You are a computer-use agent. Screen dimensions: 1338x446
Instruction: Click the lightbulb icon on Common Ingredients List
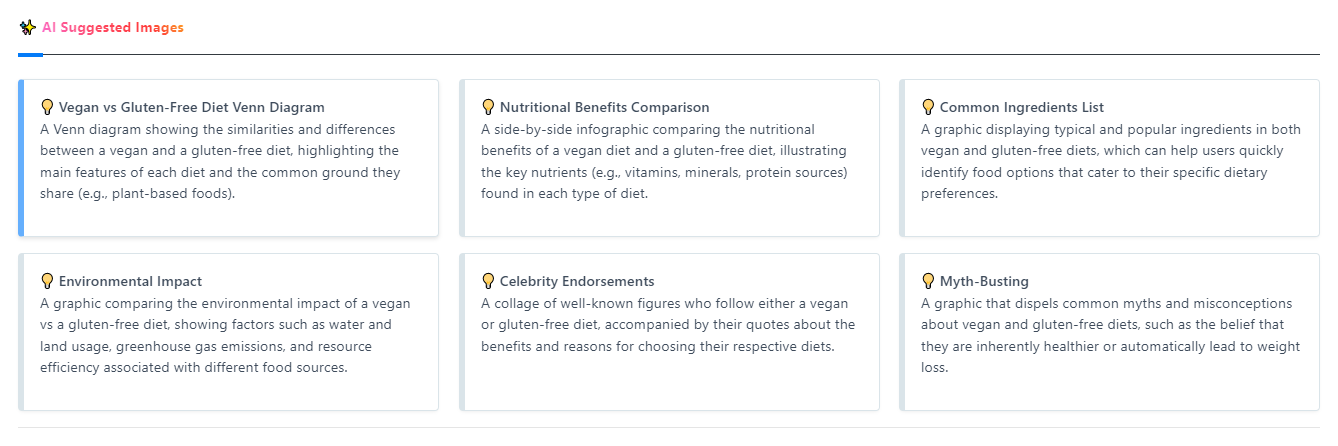[x=928, y=106]
